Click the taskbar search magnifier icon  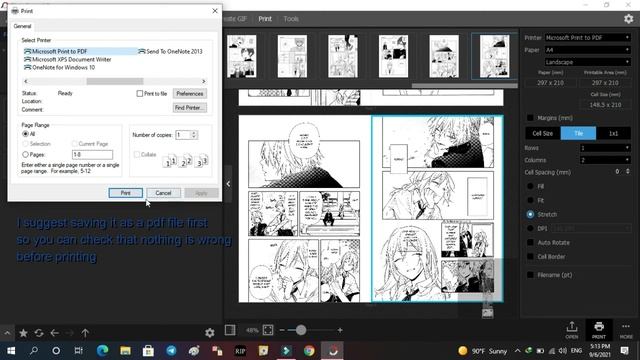[x=34, y=351]
